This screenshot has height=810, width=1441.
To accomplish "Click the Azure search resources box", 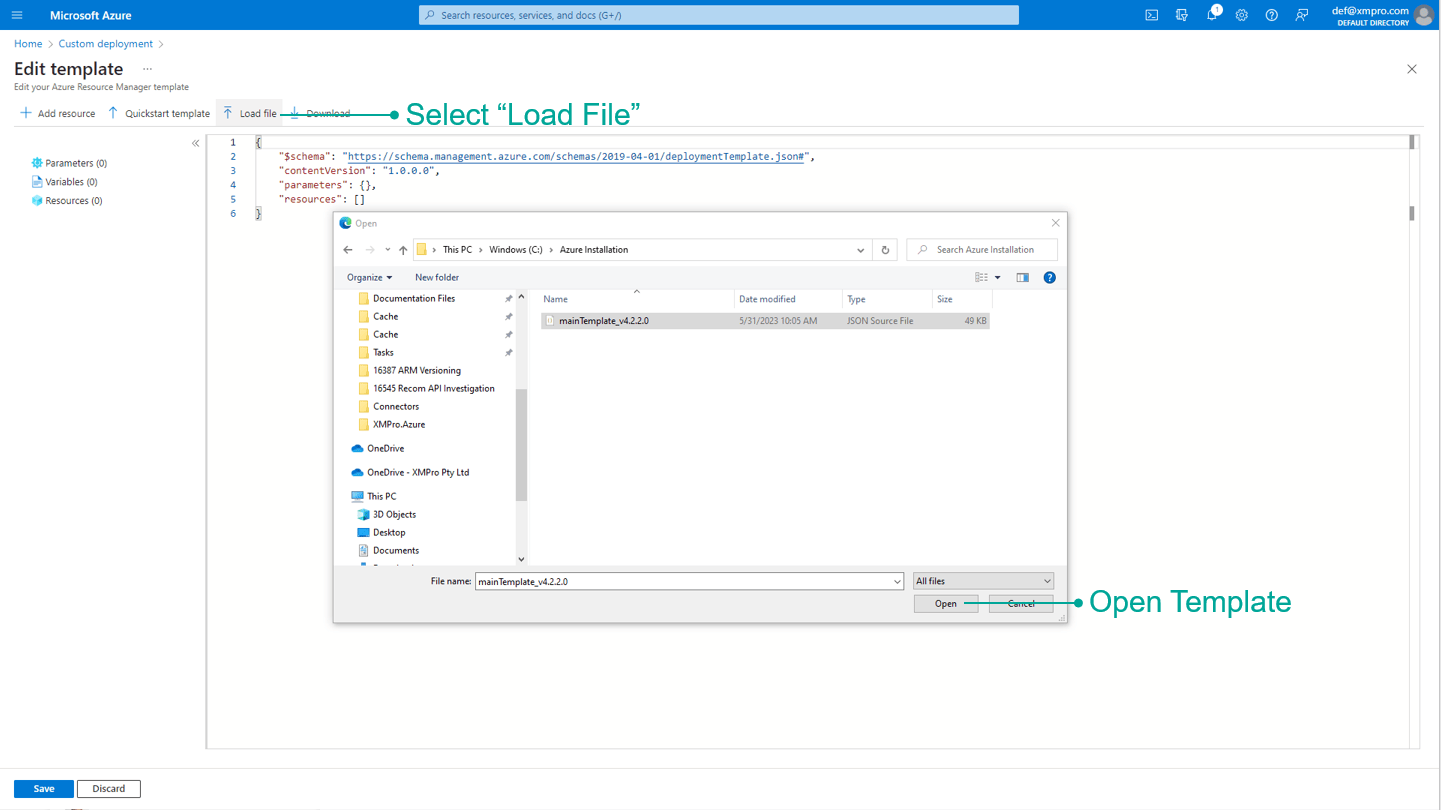I will (719, 15).
